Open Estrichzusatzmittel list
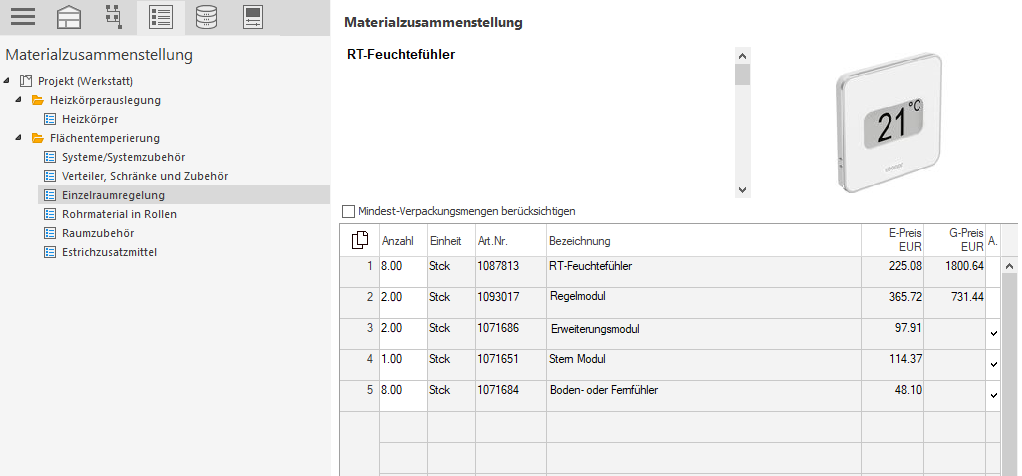The height and width of the screenshot is (476, 1022). tap(110, 252)
